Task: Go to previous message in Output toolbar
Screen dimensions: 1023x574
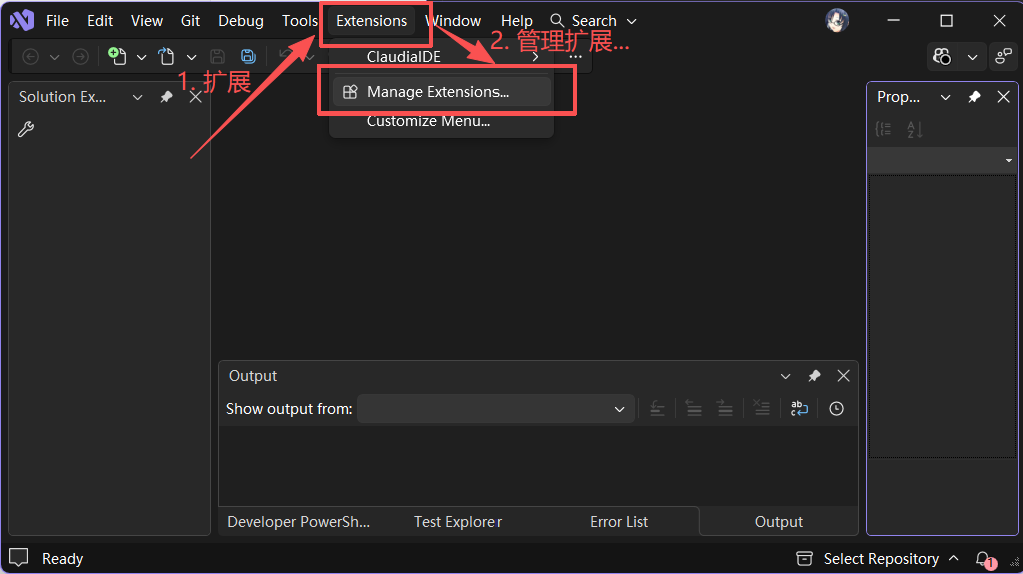Action: 694,409
